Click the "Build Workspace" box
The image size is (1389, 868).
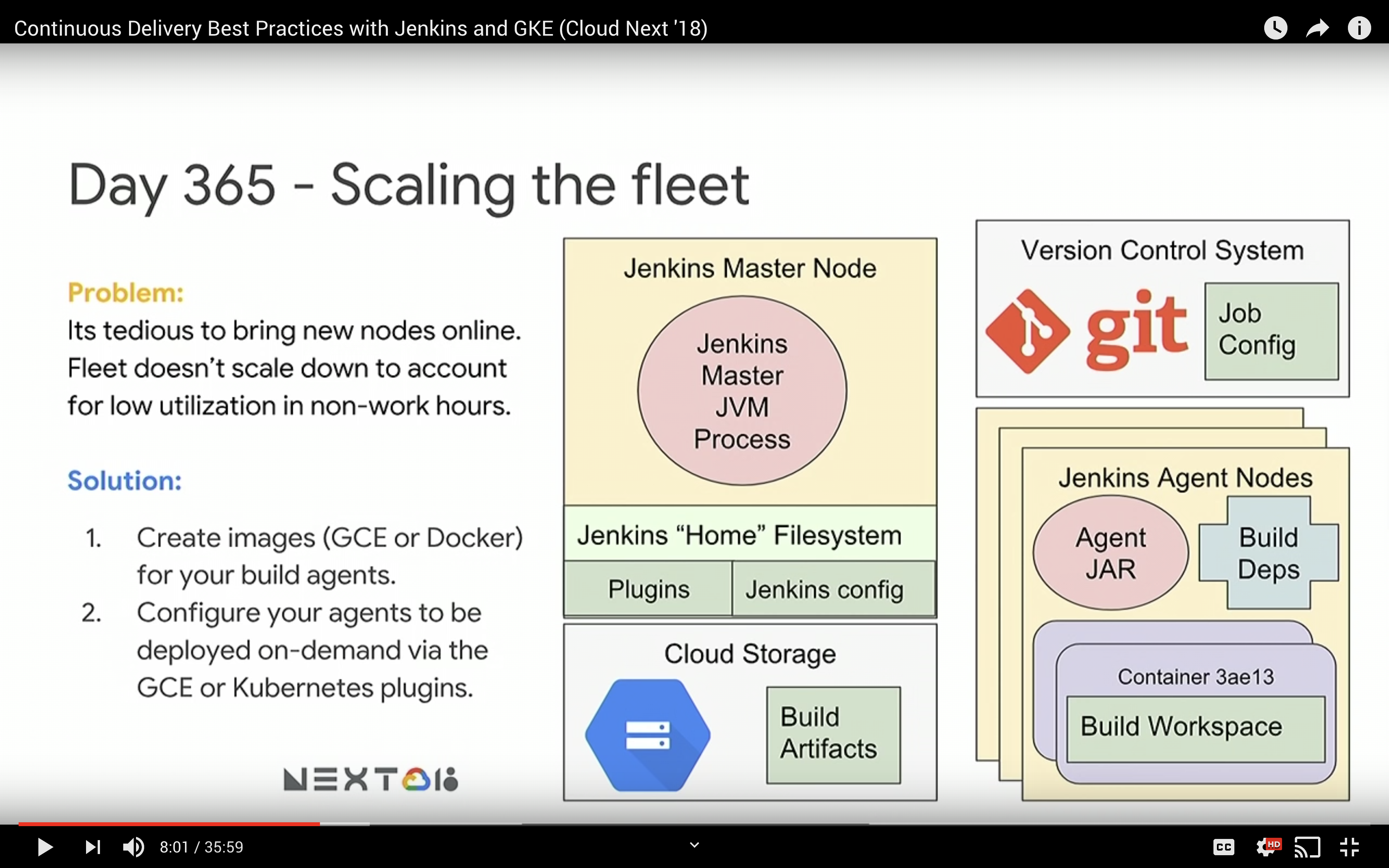coord(1196,729)
